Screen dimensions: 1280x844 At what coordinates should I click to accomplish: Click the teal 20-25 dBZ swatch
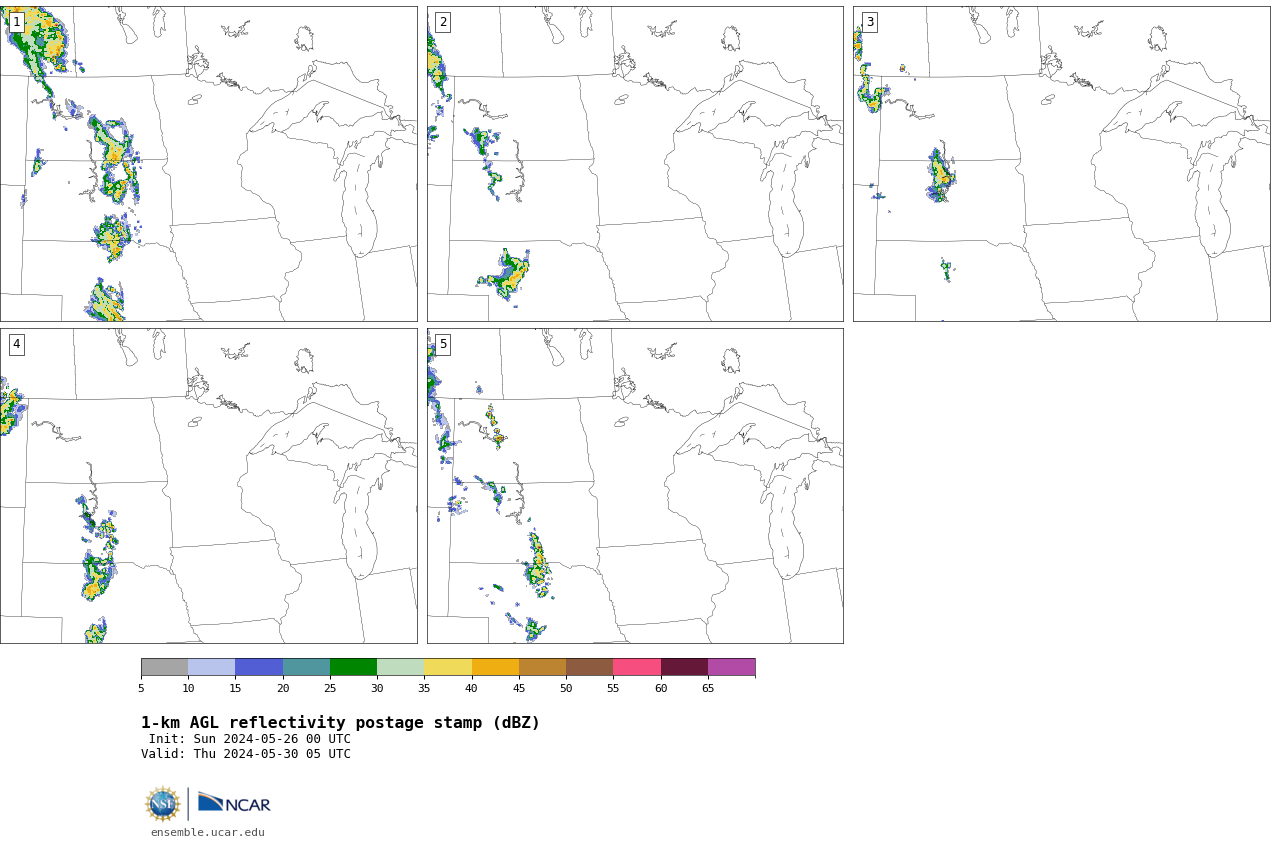pos(306,667)
